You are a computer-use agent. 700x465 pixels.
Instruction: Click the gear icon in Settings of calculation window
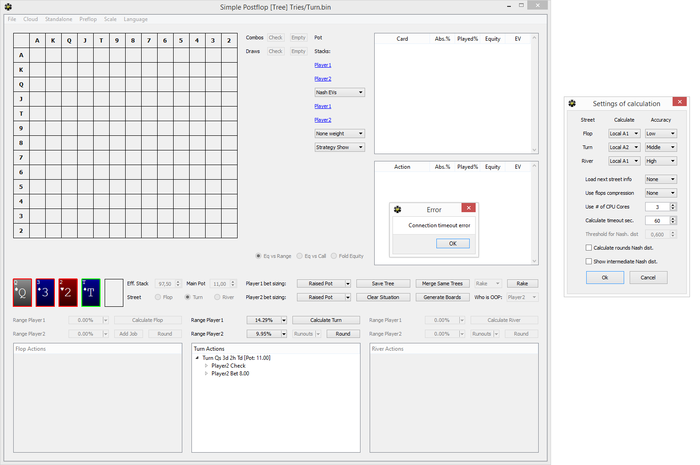(572, 103)
